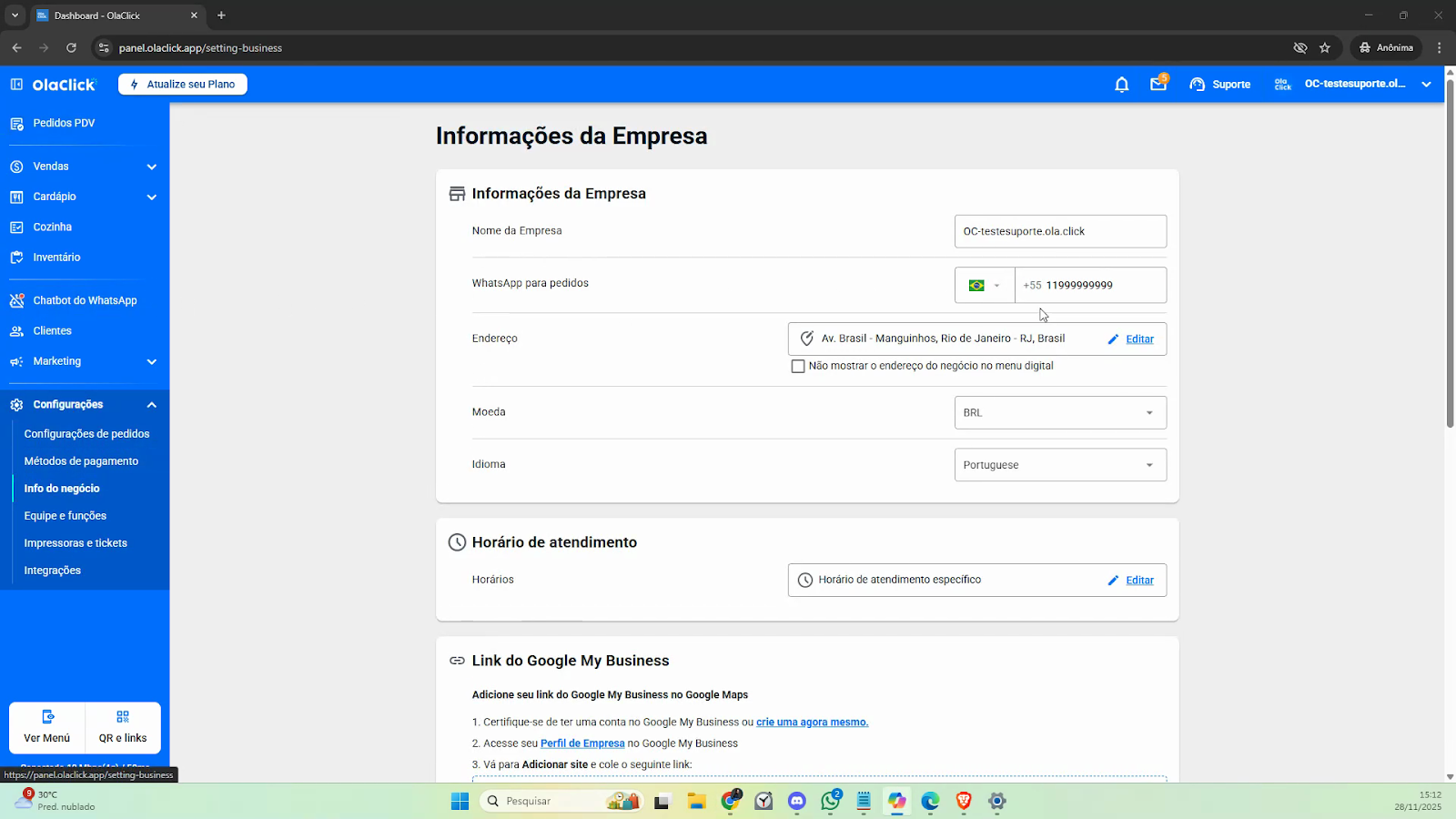The image size is (1456, 819).
Task: Open the inbox mail icon
Action: tap(1158, 84)
